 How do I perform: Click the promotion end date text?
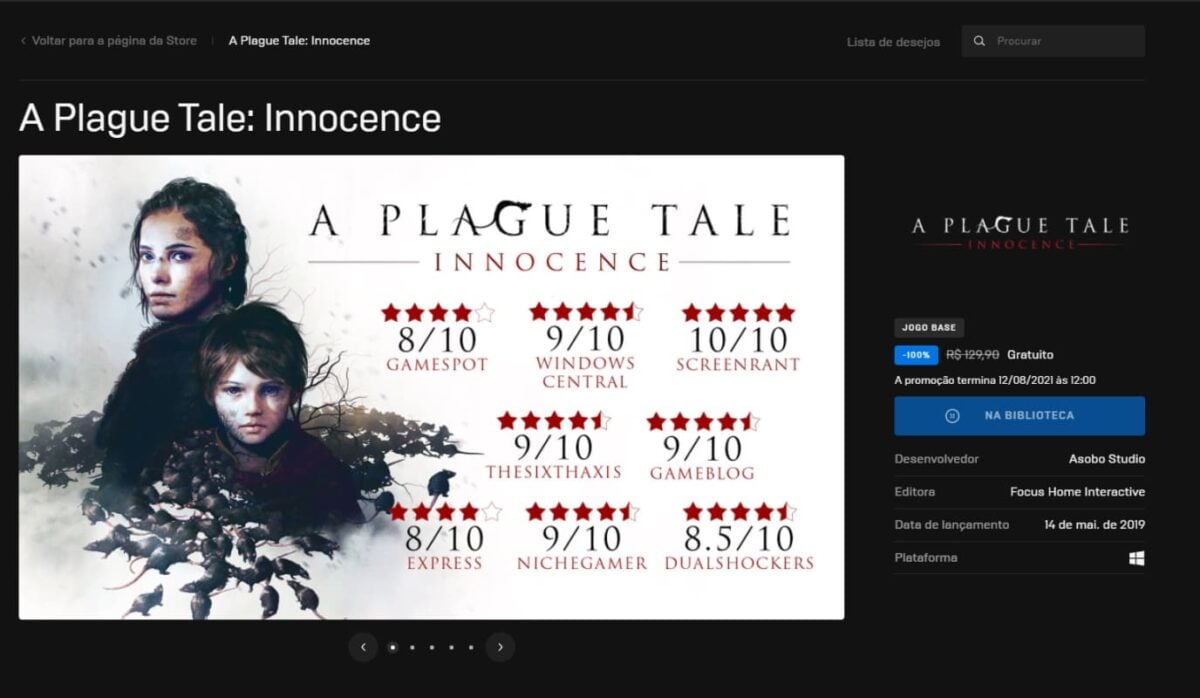tap(995, 380)
